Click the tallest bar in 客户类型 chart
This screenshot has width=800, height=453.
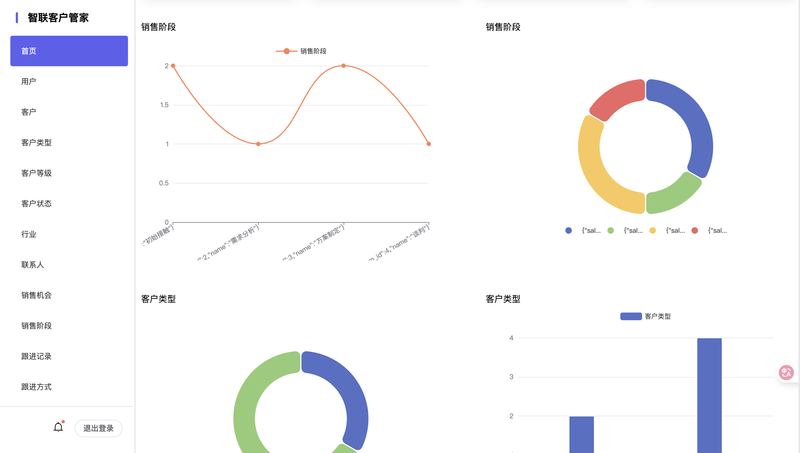[709, 395]
